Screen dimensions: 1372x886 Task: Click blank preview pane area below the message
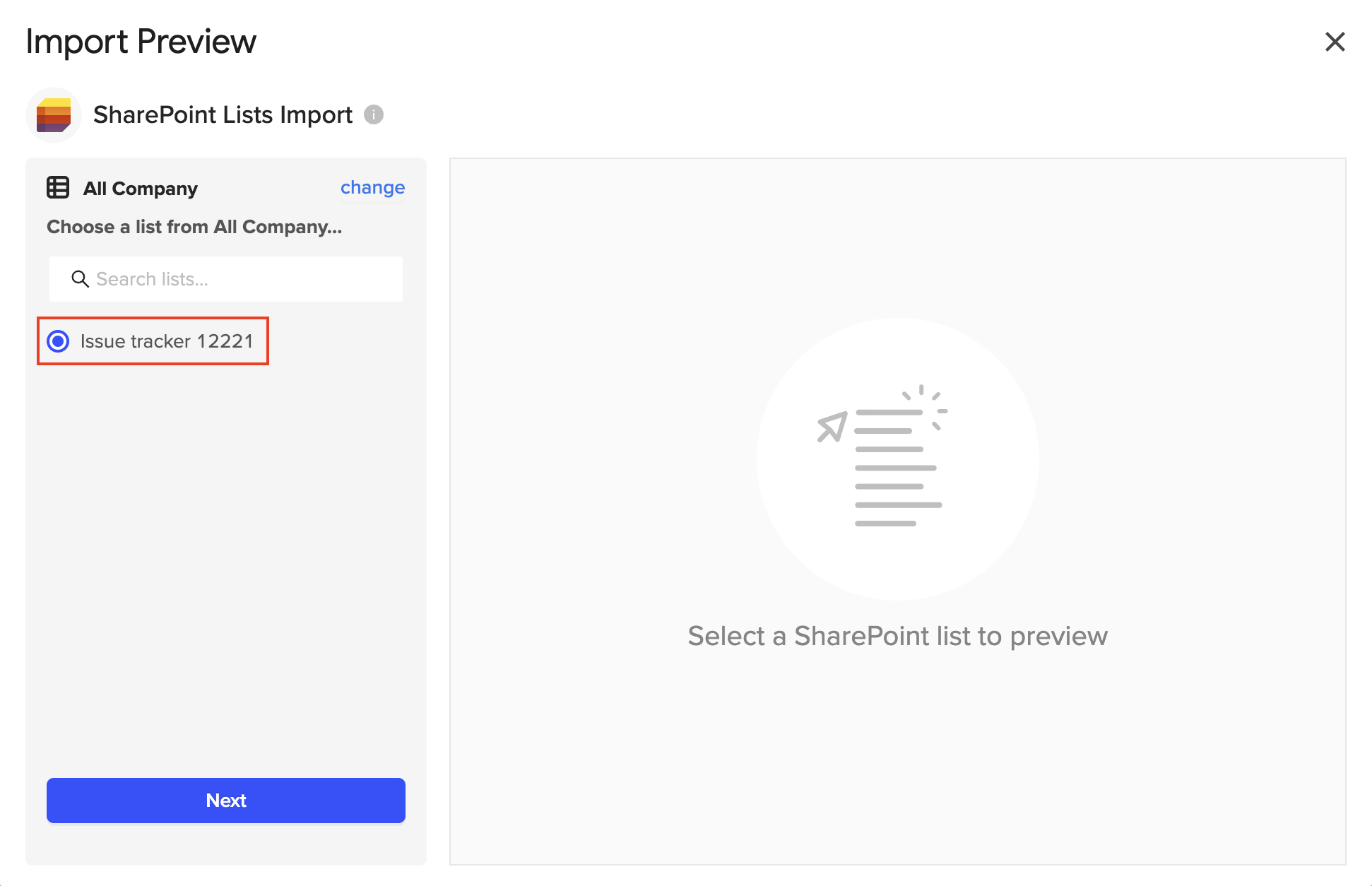(897, 763)
